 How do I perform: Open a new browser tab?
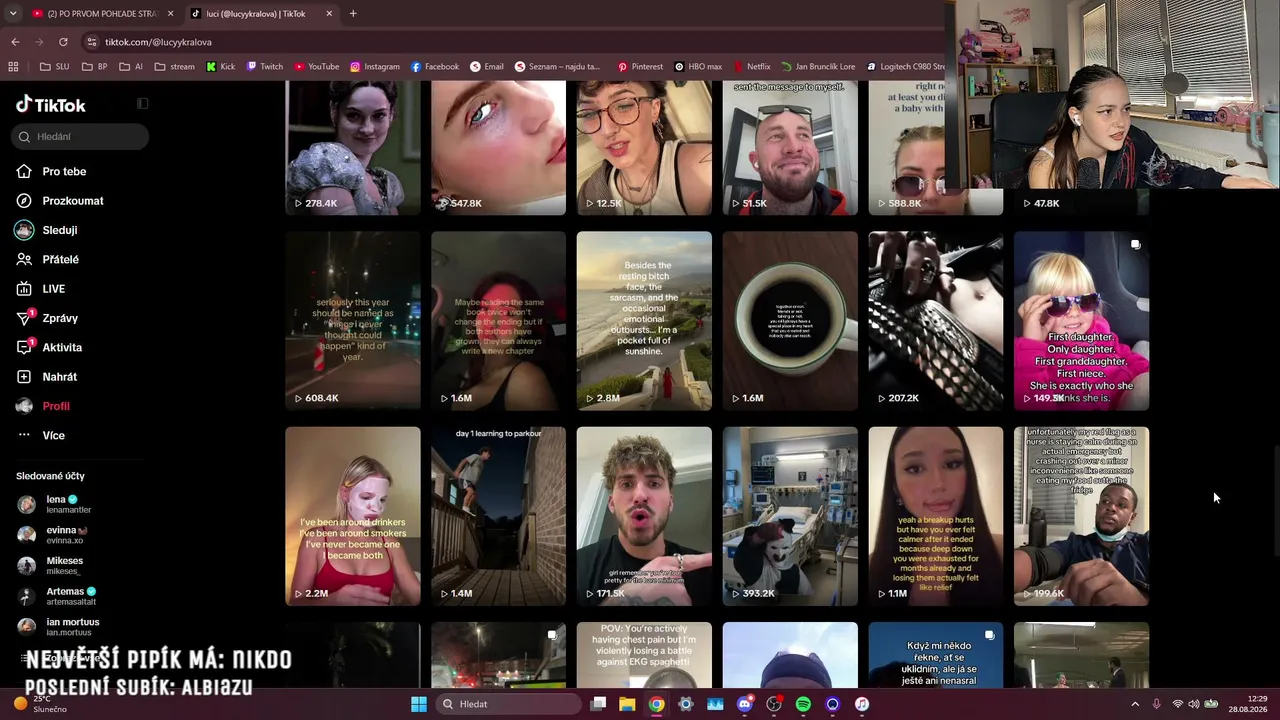point(353,14)
